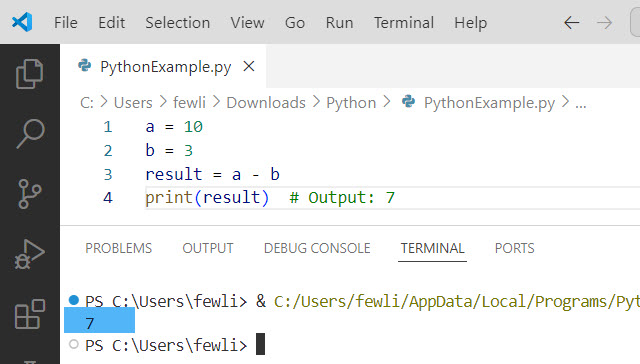Open the Selection menu

tap(178, 22)
